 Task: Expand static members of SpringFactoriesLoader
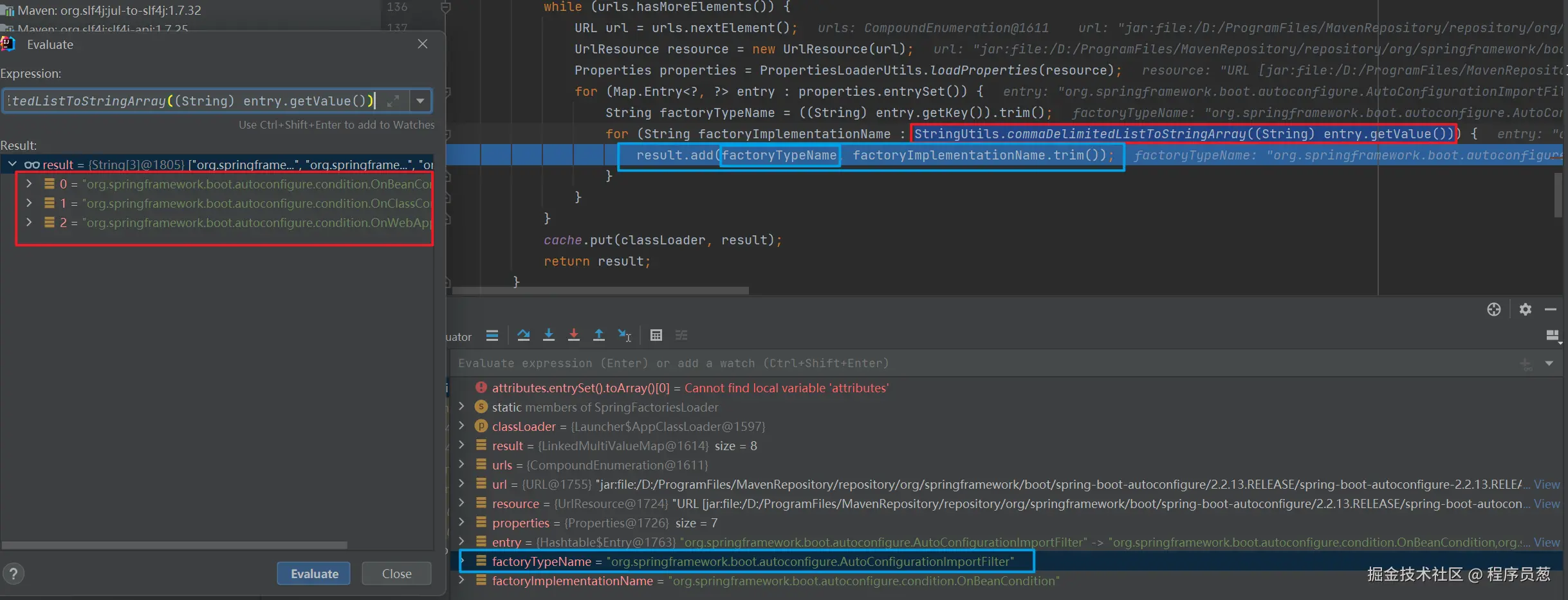[461, 406]
